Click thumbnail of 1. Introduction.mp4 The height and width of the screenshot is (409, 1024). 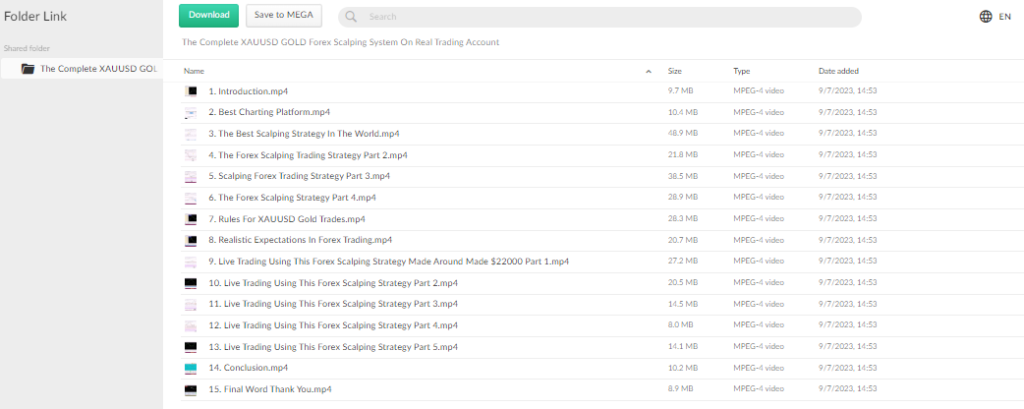pos(191,92)
